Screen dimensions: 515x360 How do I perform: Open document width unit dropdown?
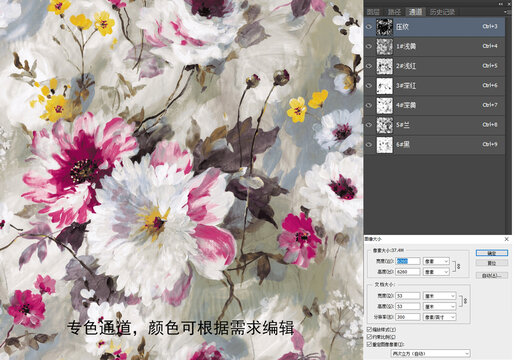[439, 296]
